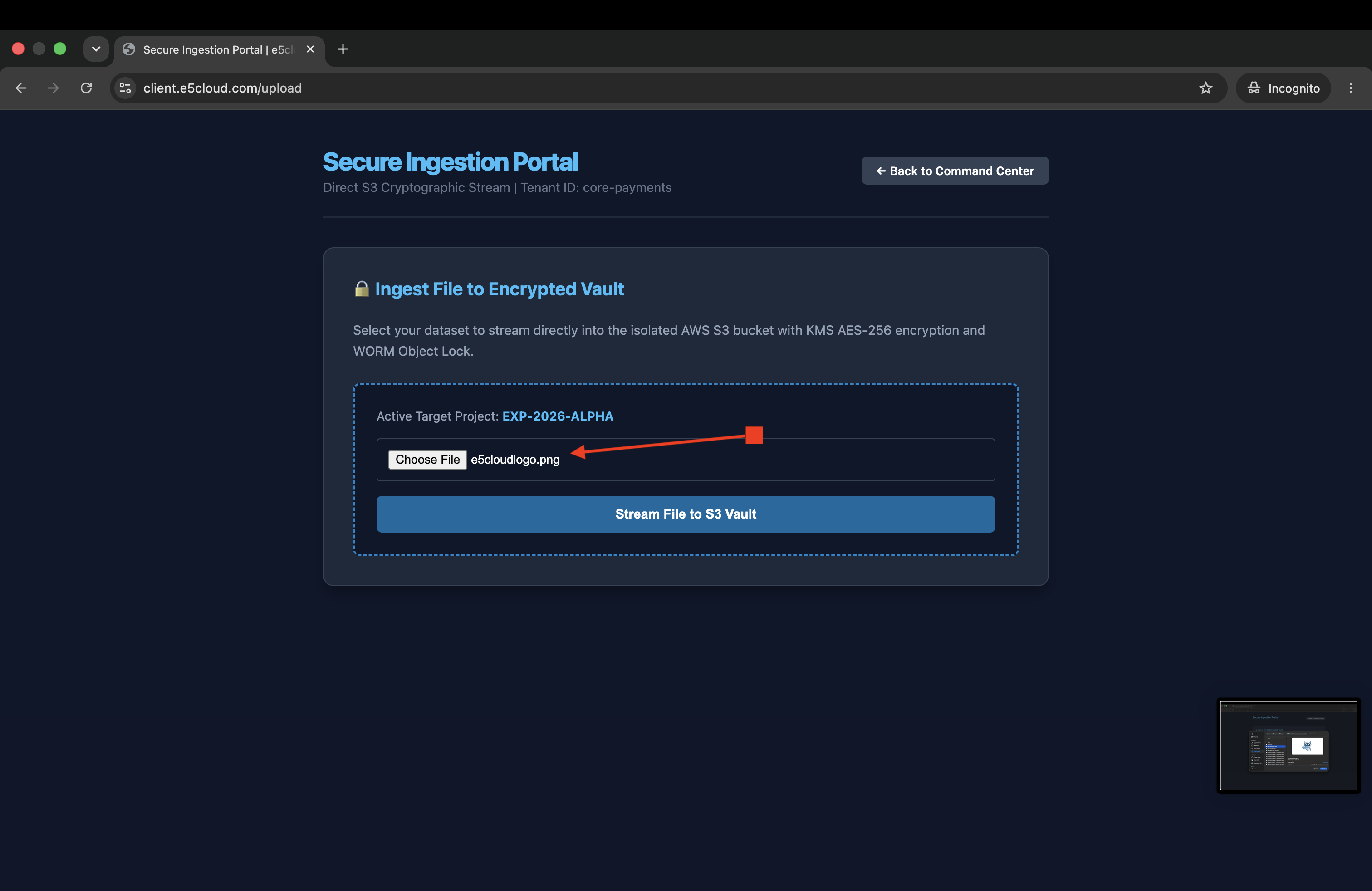Click the lock icon beside Ingest File heading
This screenshot has height=891, width=1372.
362,288
